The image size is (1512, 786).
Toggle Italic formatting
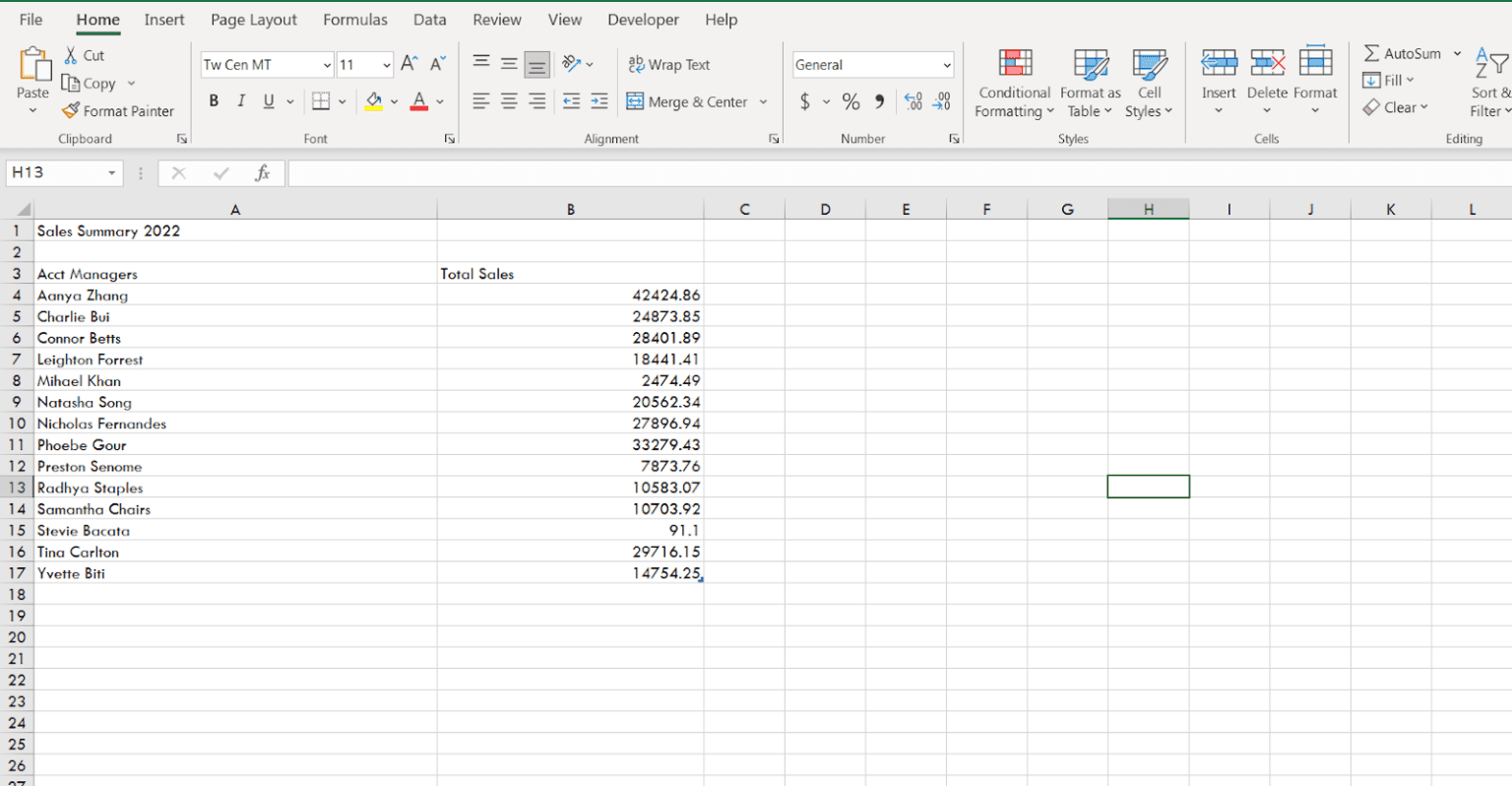coord(241,101)
